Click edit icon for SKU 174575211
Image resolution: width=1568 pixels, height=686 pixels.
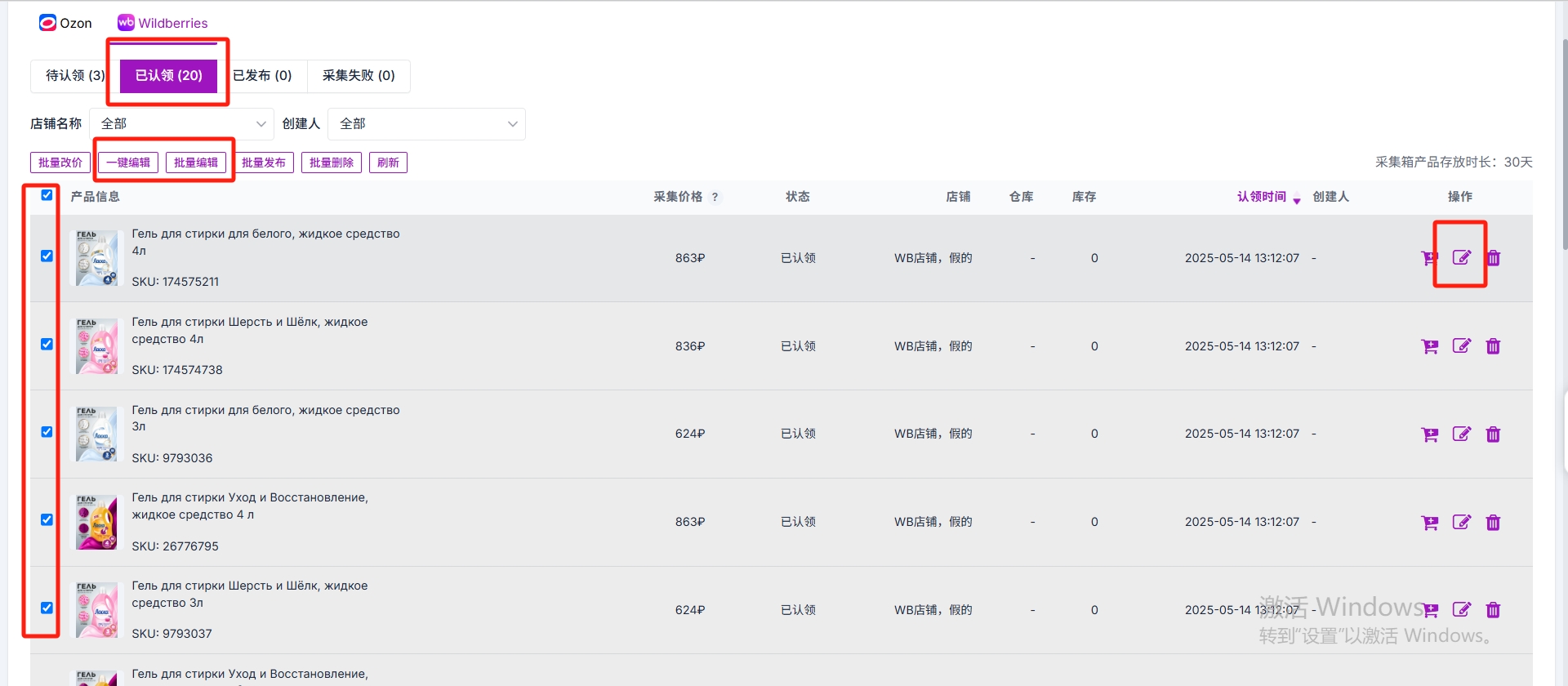pos(1462,258)
